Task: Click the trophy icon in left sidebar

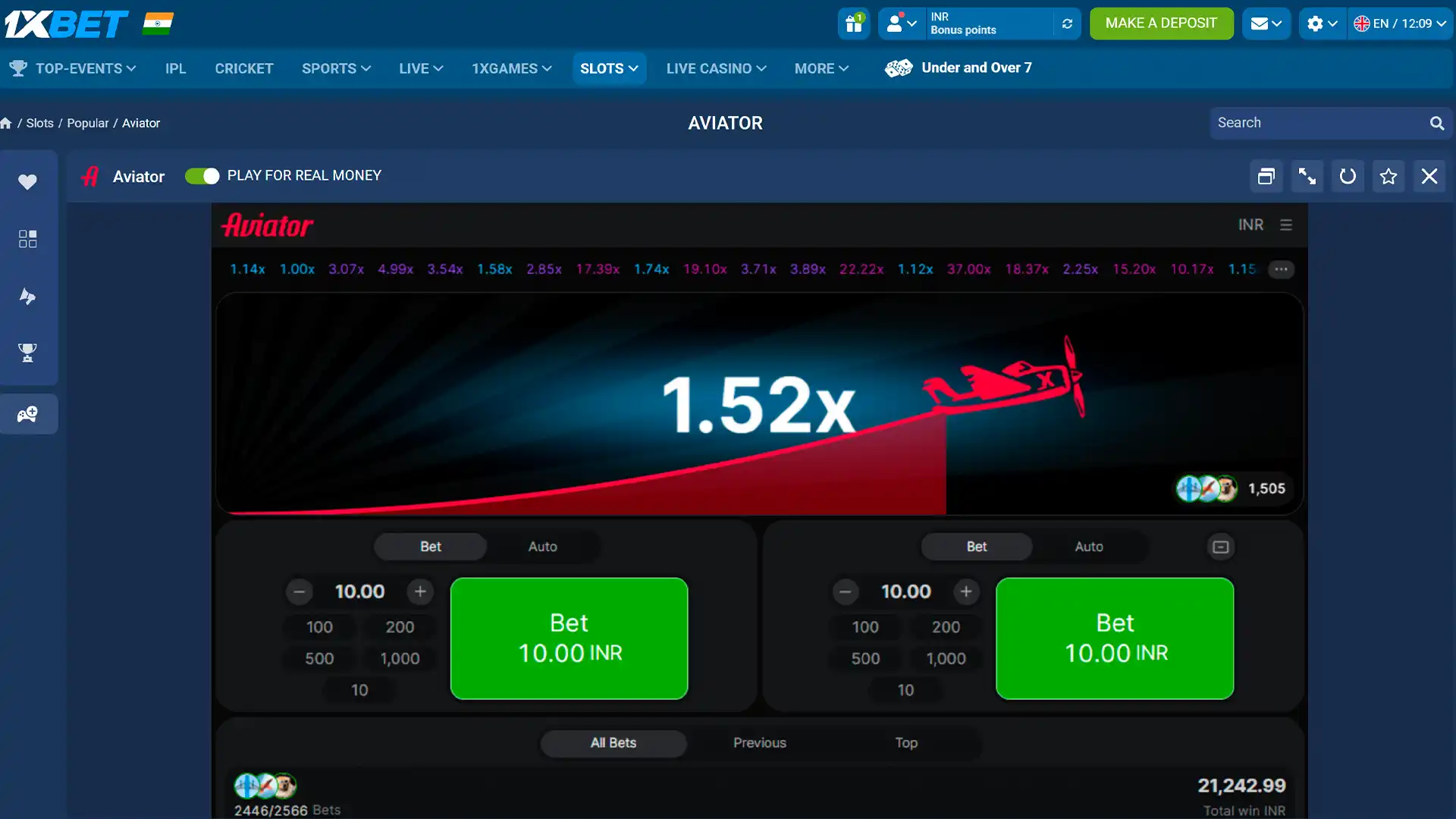Action: (x=27, y=353)
